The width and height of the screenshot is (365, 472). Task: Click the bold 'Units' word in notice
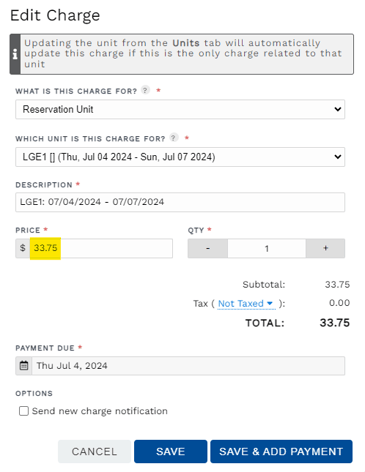coord(186,43)
